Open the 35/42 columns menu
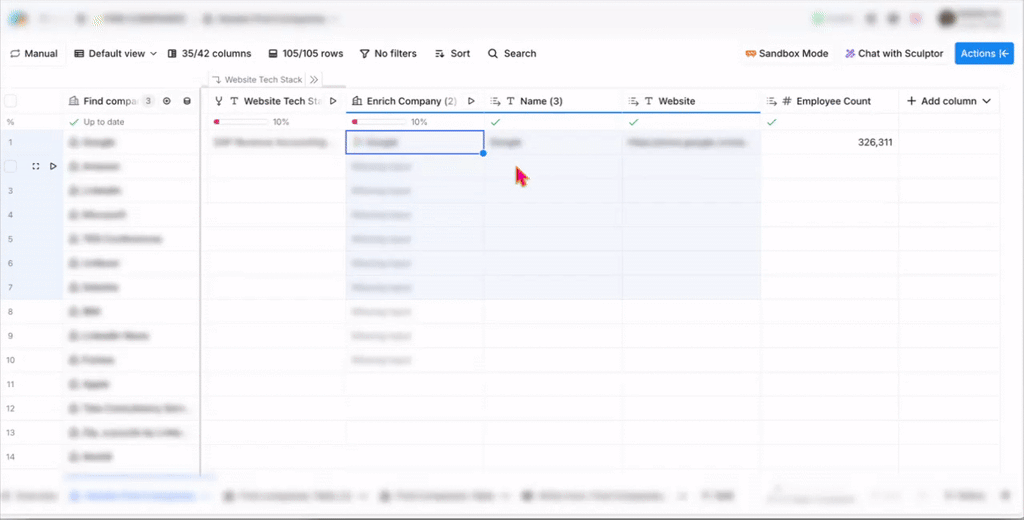The width and height of the screenshot is (1024, 520). pos(209,54)
